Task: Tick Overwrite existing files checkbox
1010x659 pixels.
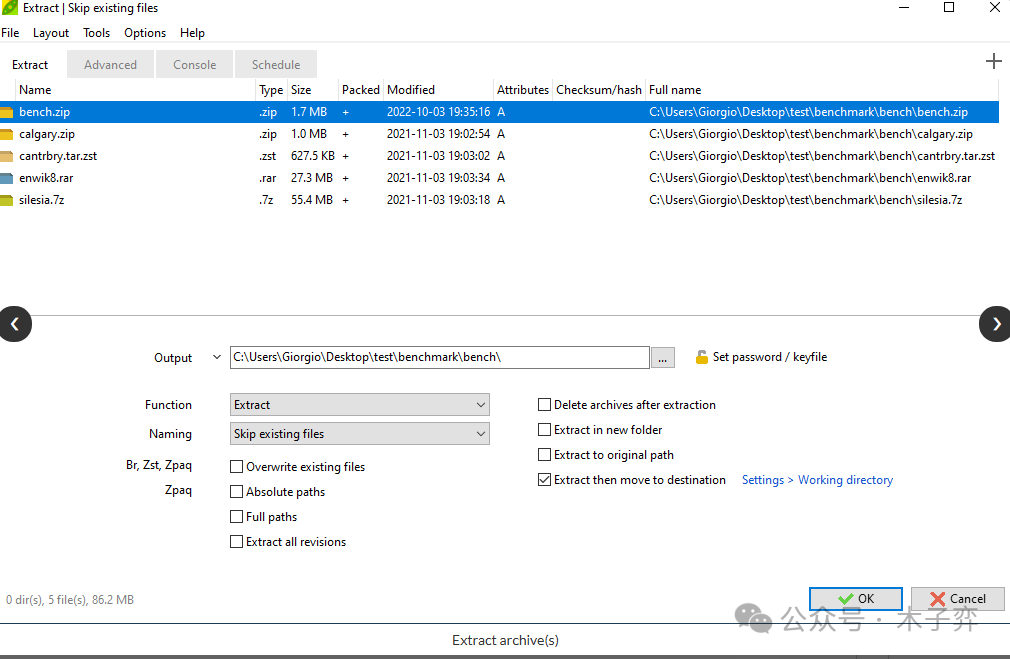Action: coord(237,467)
